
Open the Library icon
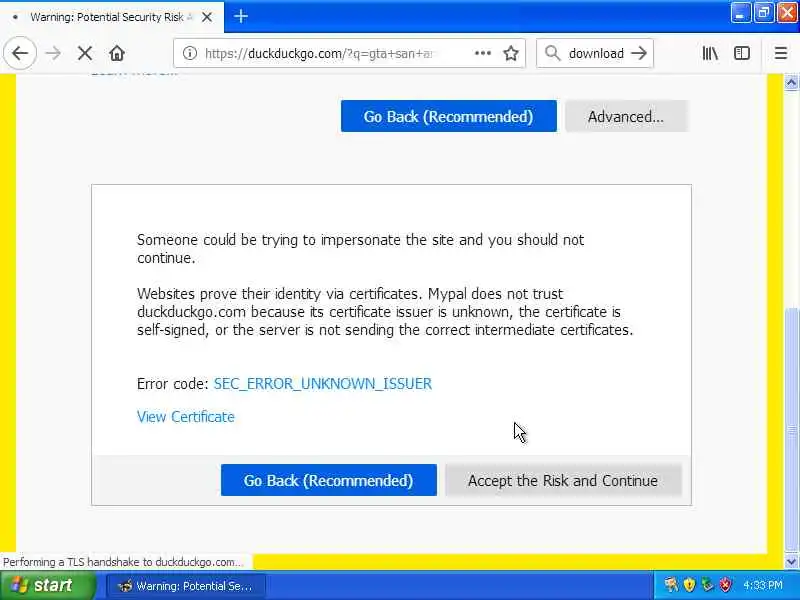(710, 53)
